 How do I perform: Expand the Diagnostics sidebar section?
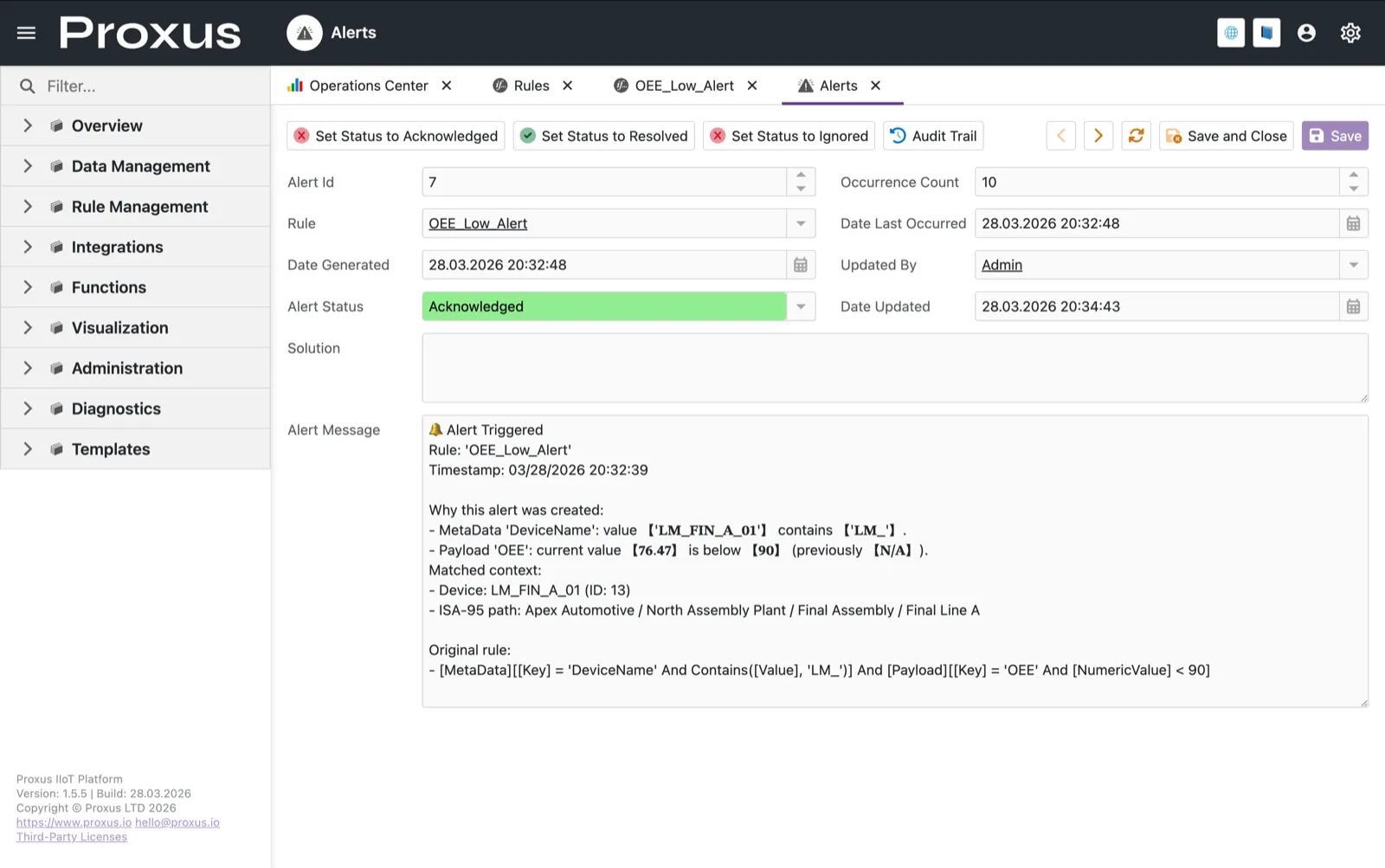[x=28, y=408]
